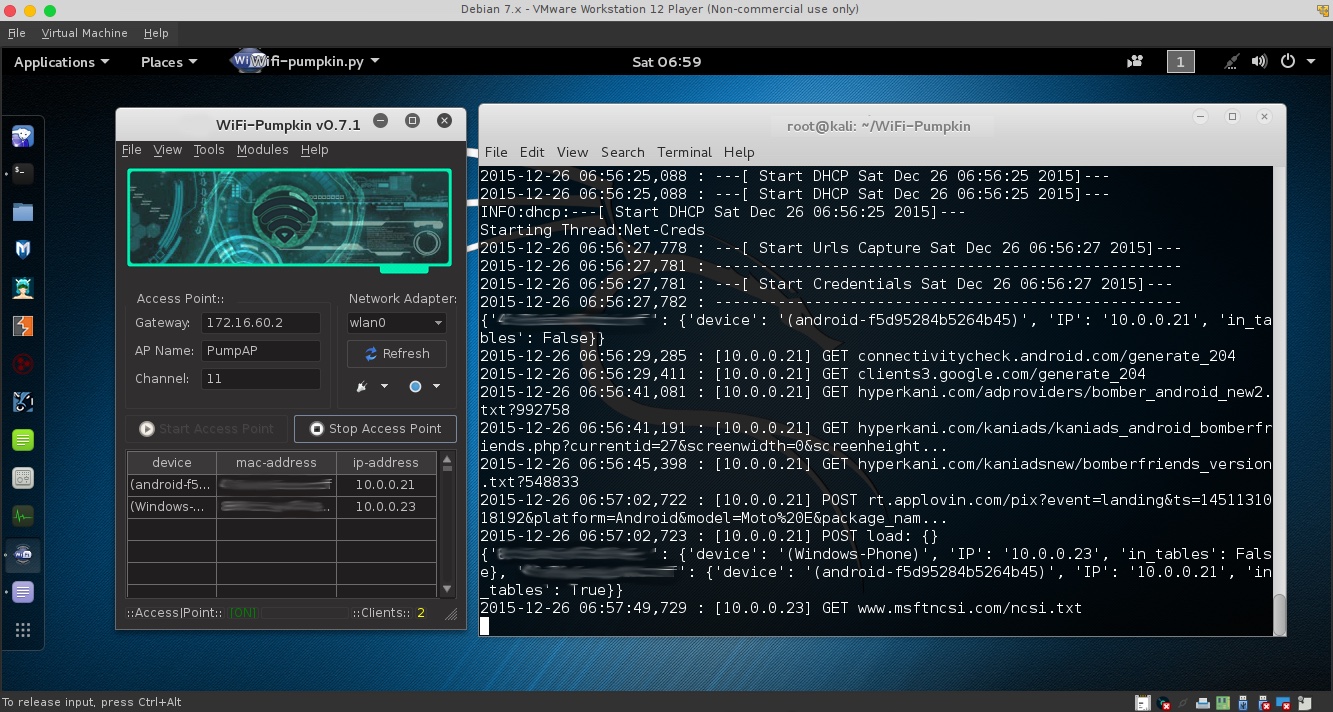The image size is (1333, 712).
Task: Open the Tools menu in WiFi-Pumpkin
Action: coord(209,150)
